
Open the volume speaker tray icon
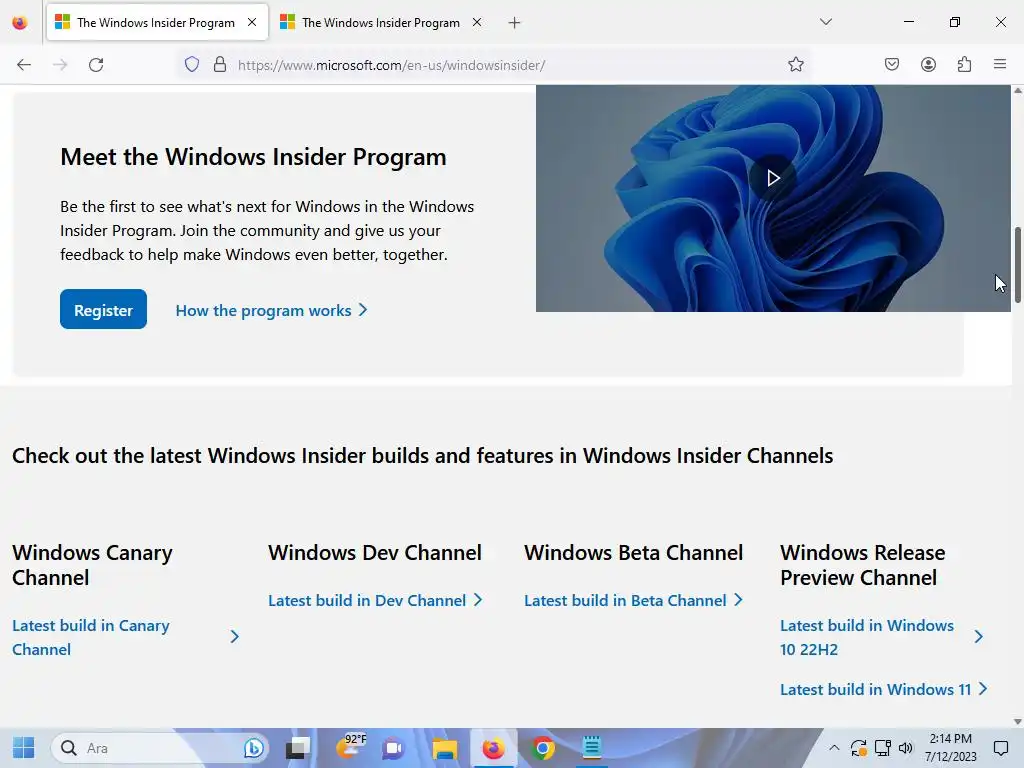coord(906,748)
